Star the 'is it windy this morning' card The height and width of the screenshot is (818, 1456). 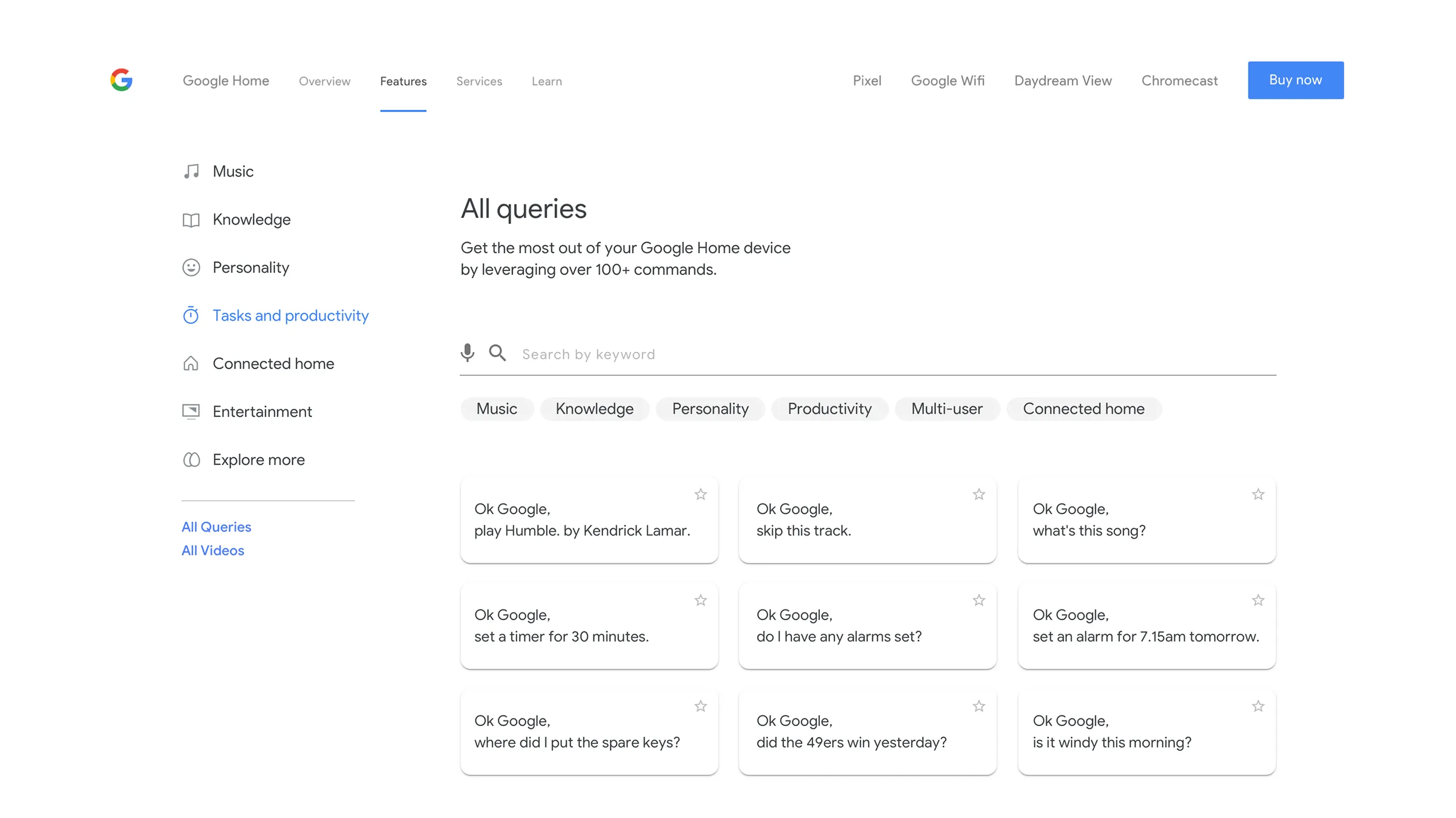point(1258,706)
